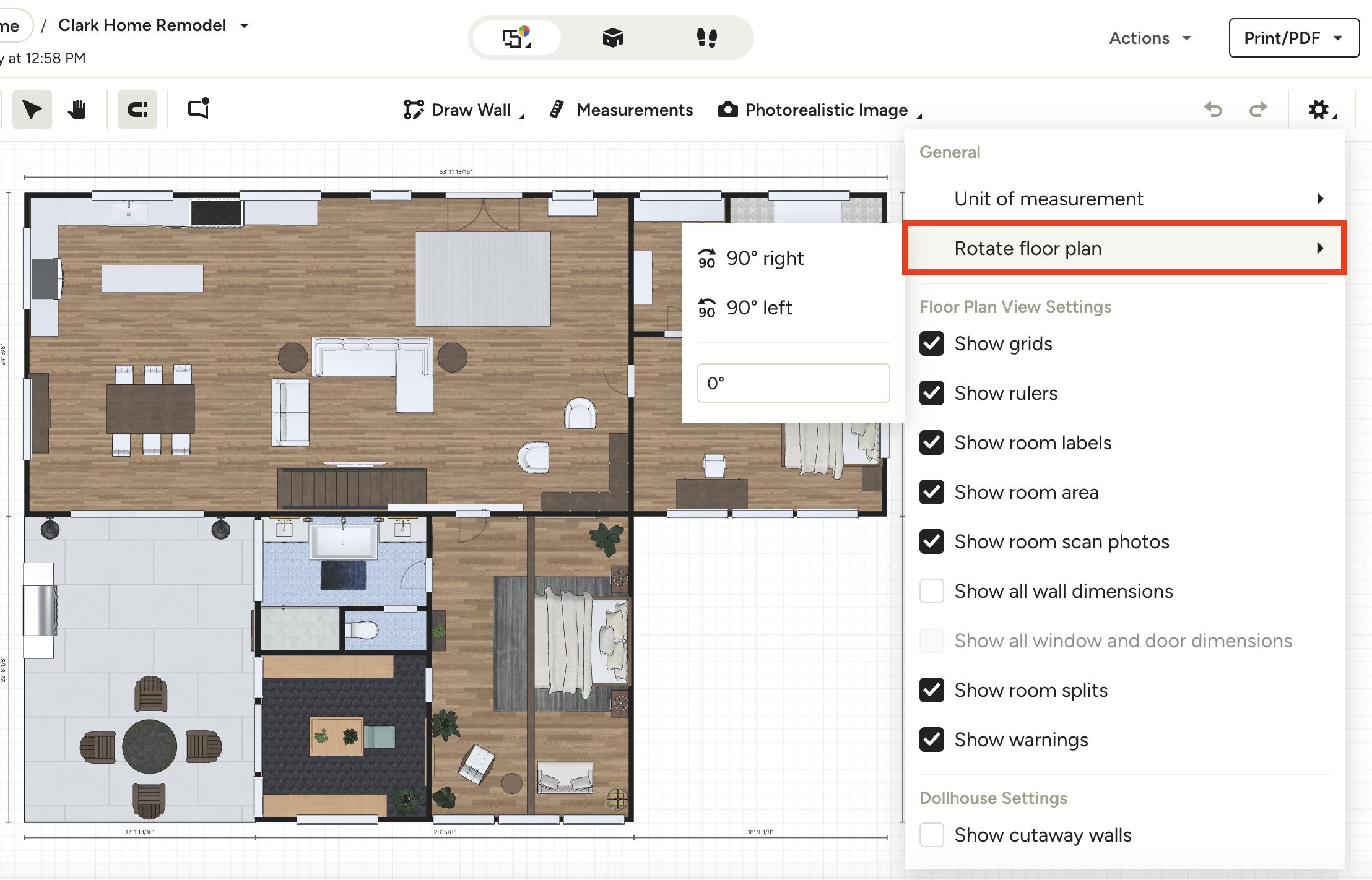Click the undo arrow

coord(1214,110)
